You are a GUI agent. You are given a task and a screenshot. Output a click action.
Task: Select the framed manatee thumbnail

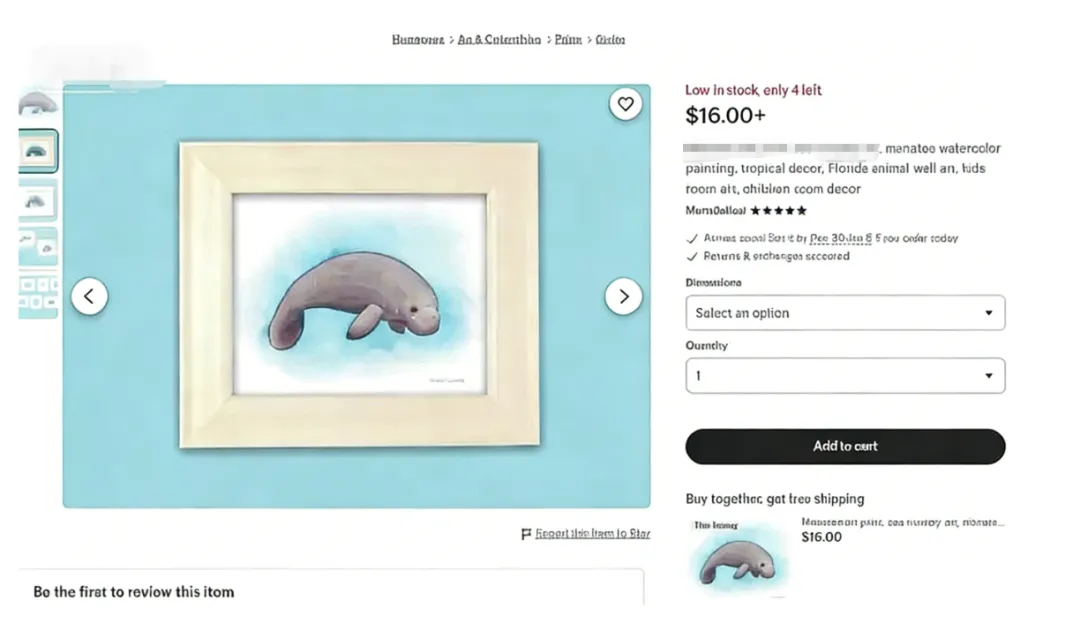click(38, 151)
